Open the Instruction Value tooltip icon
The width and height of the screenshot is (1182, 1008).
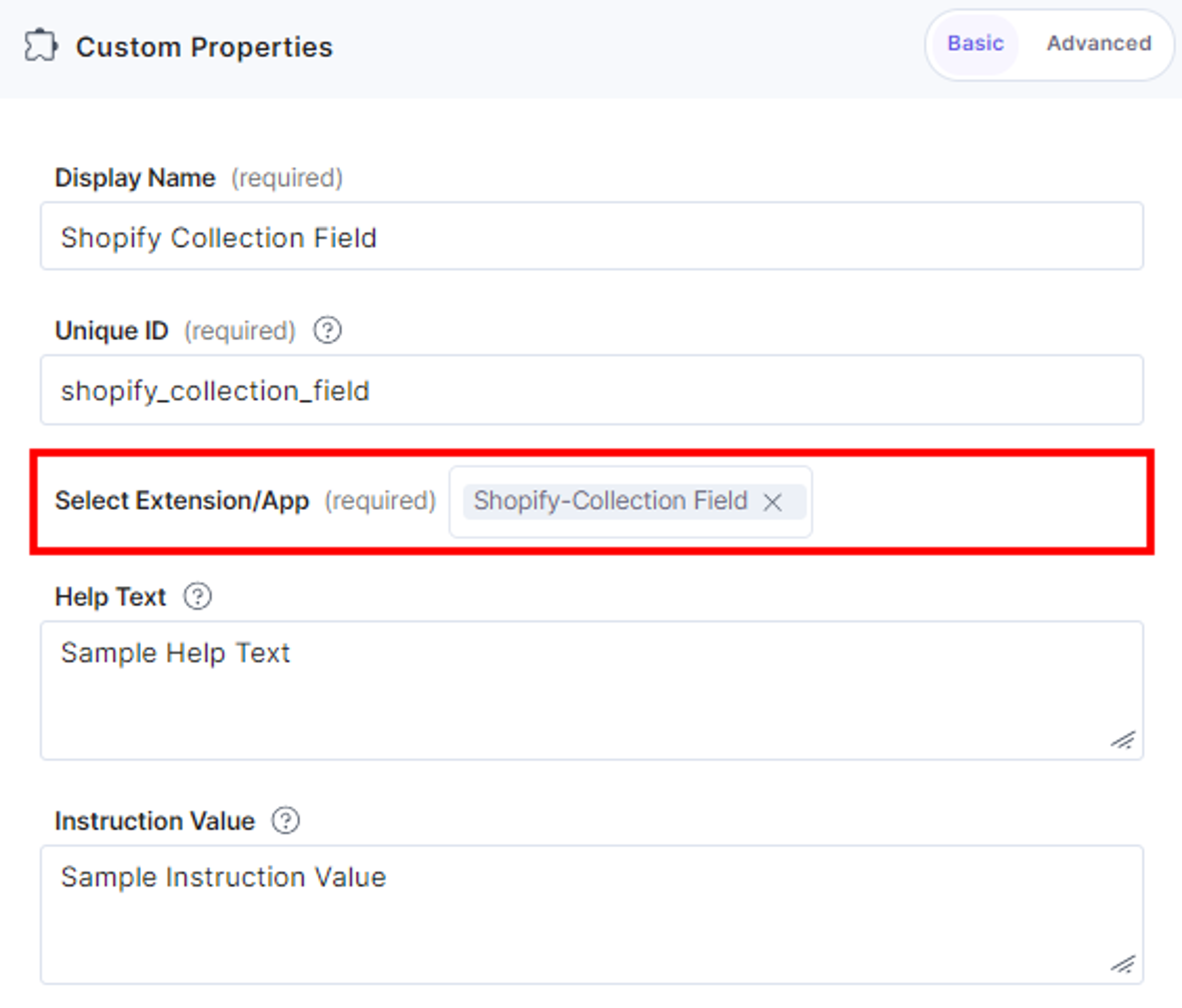[x=286, y=821]
